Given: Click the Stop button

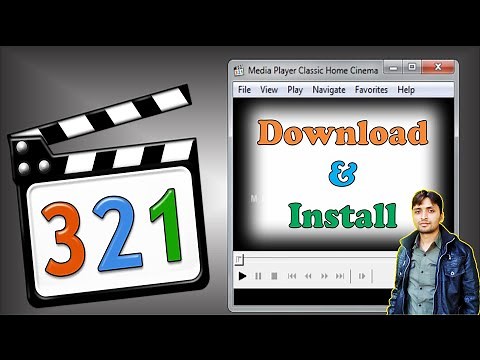Looking at the screenshot, I should pyautogui.click(x=274, y=276).
